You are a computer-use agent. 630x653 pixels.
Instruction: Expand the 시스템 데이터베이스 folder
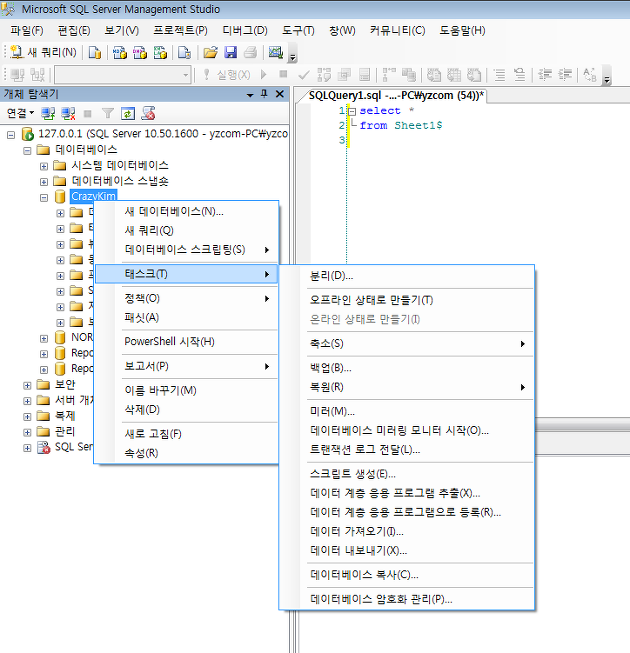click(x=44, y=167)
